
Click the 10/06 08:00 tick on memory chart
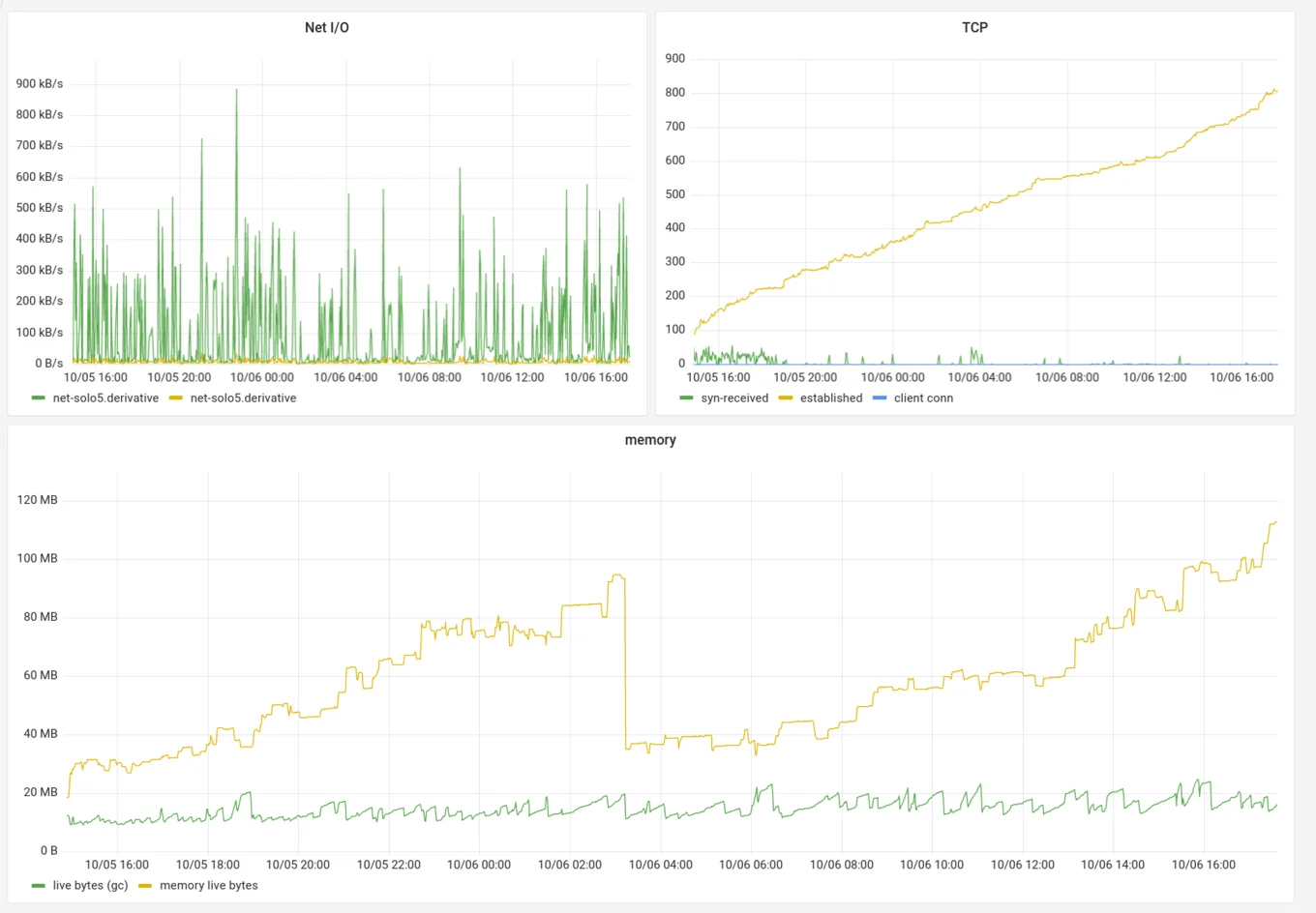pyautogui.click(x=841, y=864)
